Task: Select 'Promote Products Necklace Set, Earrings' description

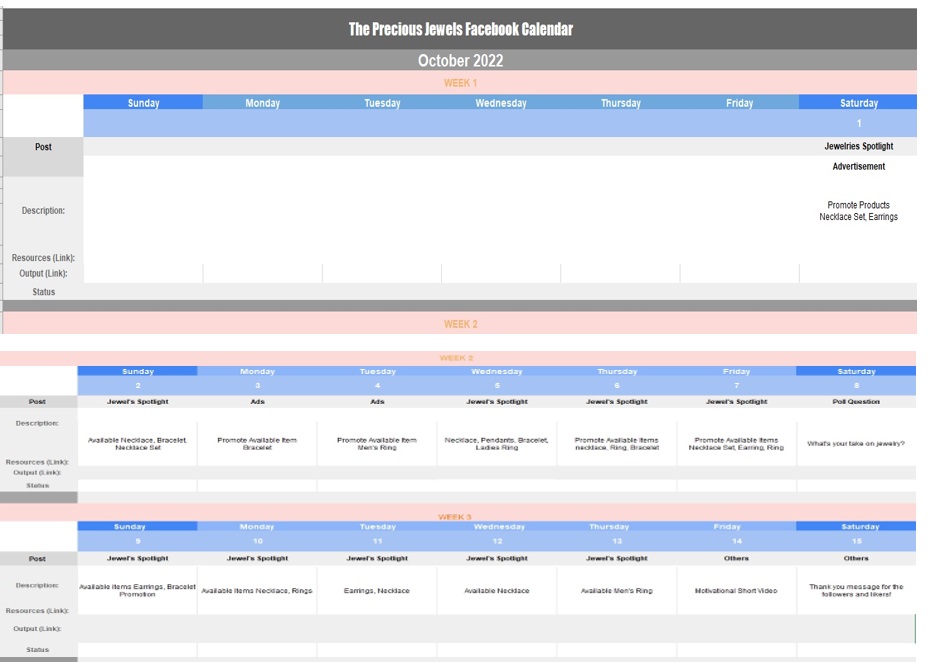Action: coord(858,211)
